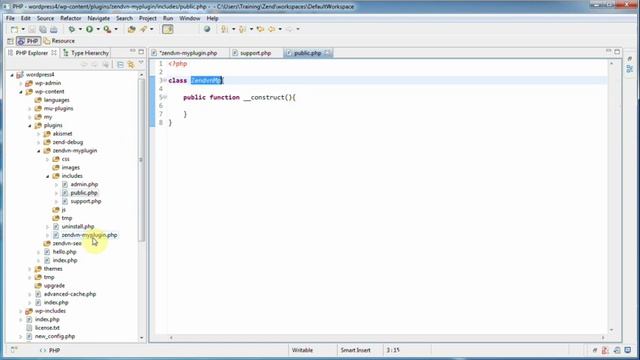The height and width of the screenshot is (360, 640).
Task: Click the editor horizontal scrollbar
Action: tap(387, 338)
